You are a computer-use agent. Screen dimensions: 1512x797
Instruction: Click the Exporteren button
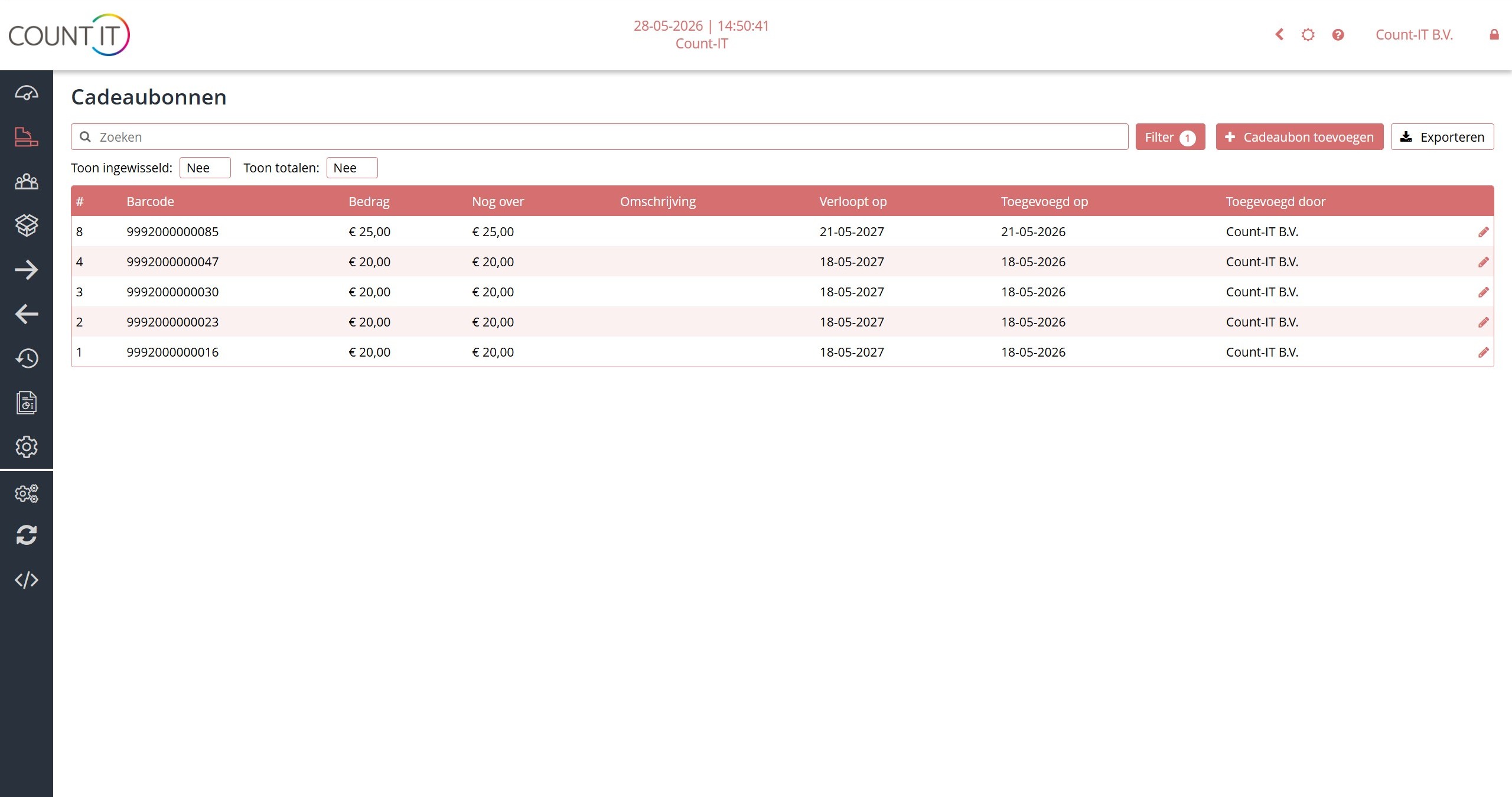[x=1442, y=137]
